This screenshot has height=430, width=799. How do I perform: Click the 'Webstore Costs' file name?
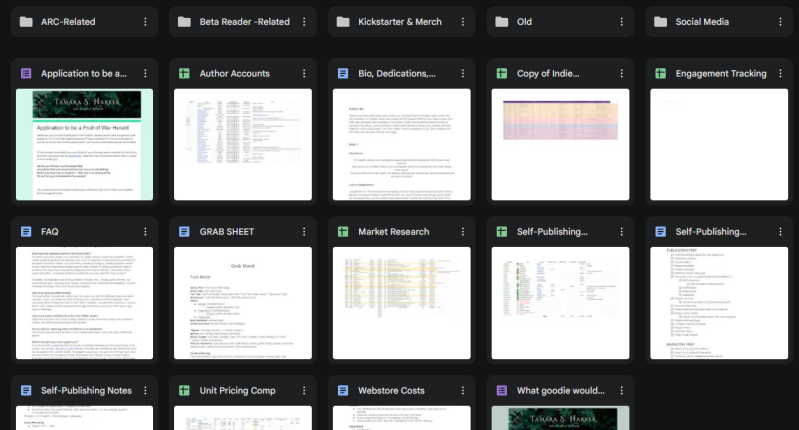click(x=391, y=390)
